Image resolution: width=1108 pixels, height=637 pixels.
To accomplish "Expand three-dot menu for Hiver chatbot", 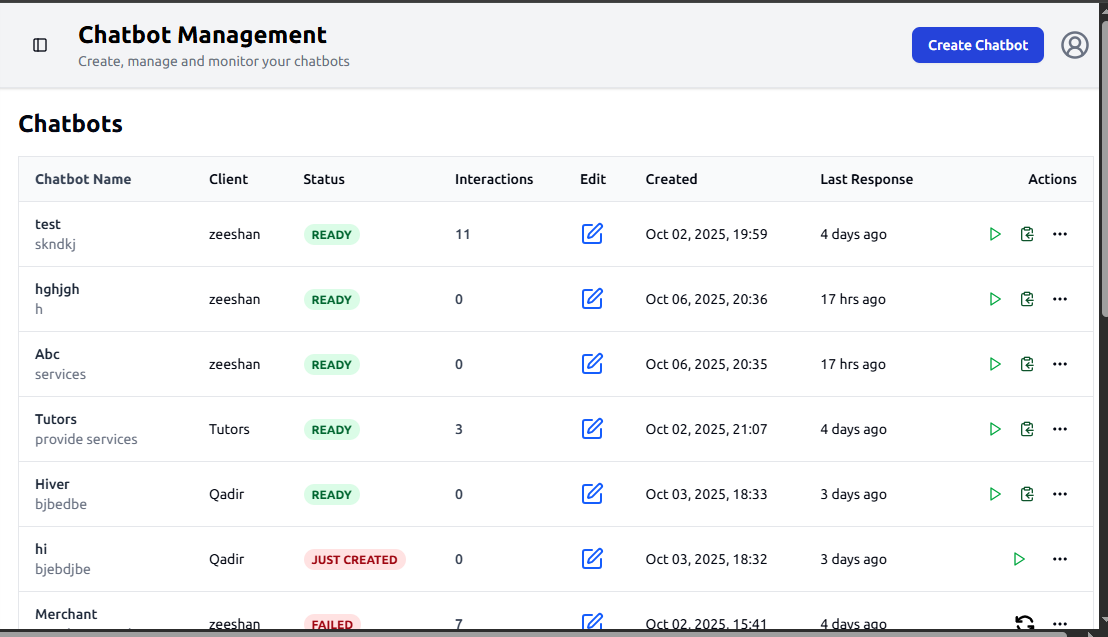I will tap(1060, 494).
